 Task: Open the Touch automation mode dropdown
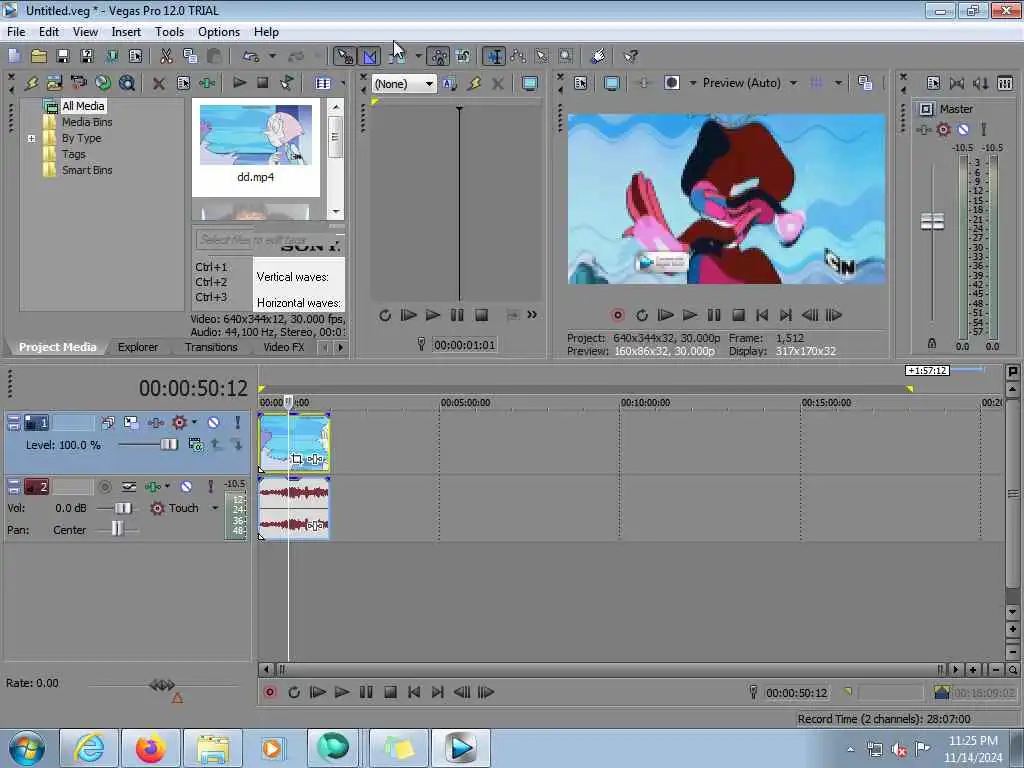(215, 508)
